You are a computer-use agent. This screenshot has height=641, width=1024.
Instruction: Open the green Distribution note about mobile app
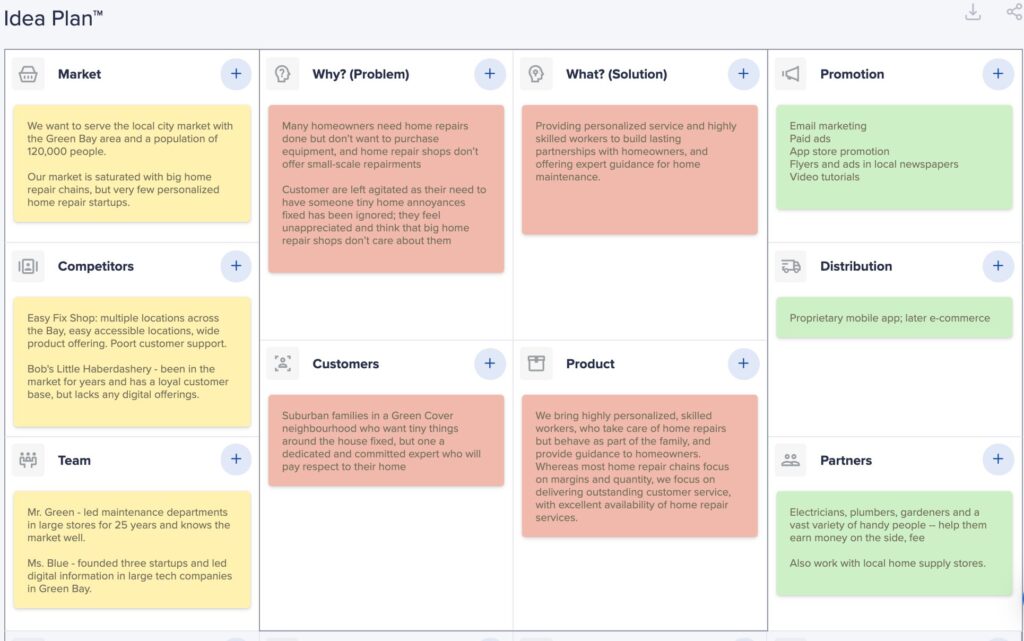coord(893,317)
